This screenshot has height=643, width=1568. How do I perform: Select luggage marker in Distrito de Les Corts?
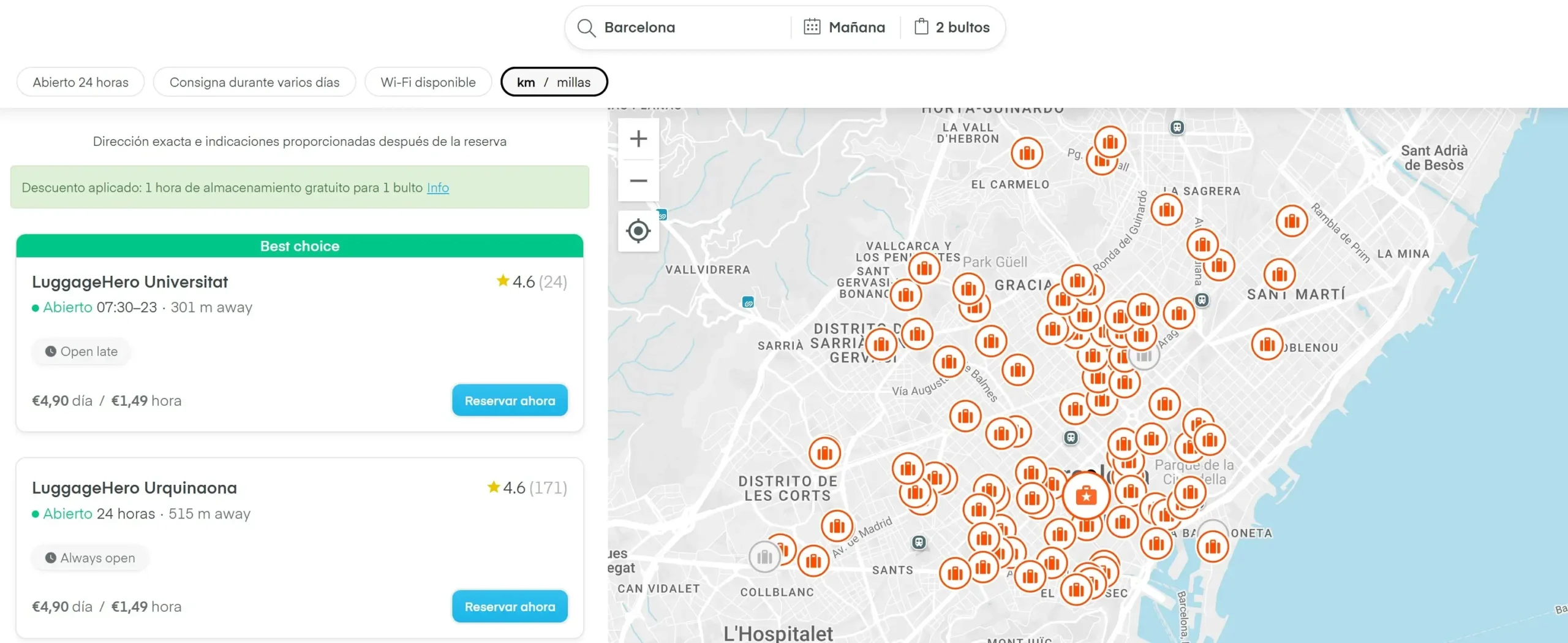[824, 453]
